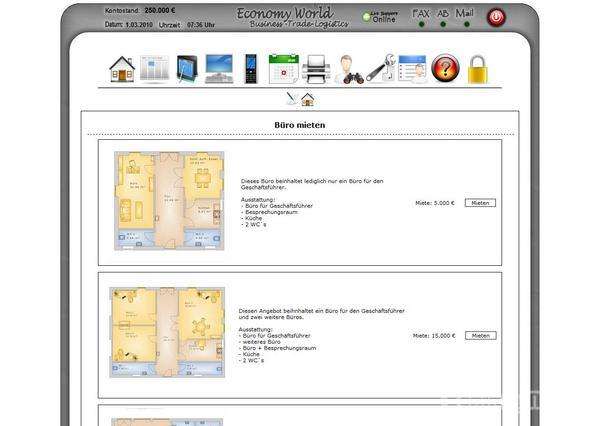This screenshot has height=426, width=600.
Task: Open the Mail inbox
Action: click(x=465, y=15)
